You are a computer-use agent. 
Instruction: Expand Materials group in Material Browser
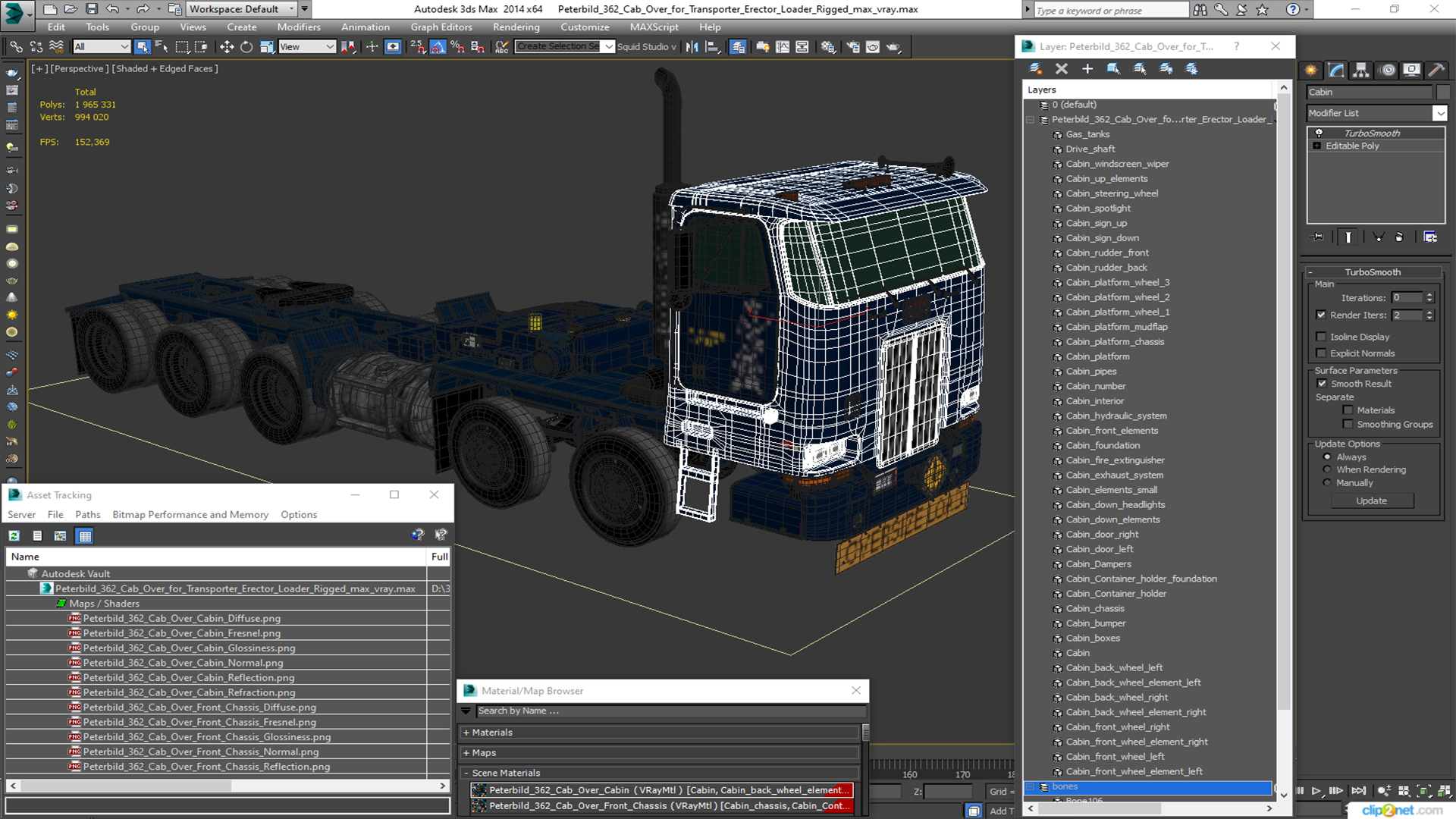click(x=466, y=733)
